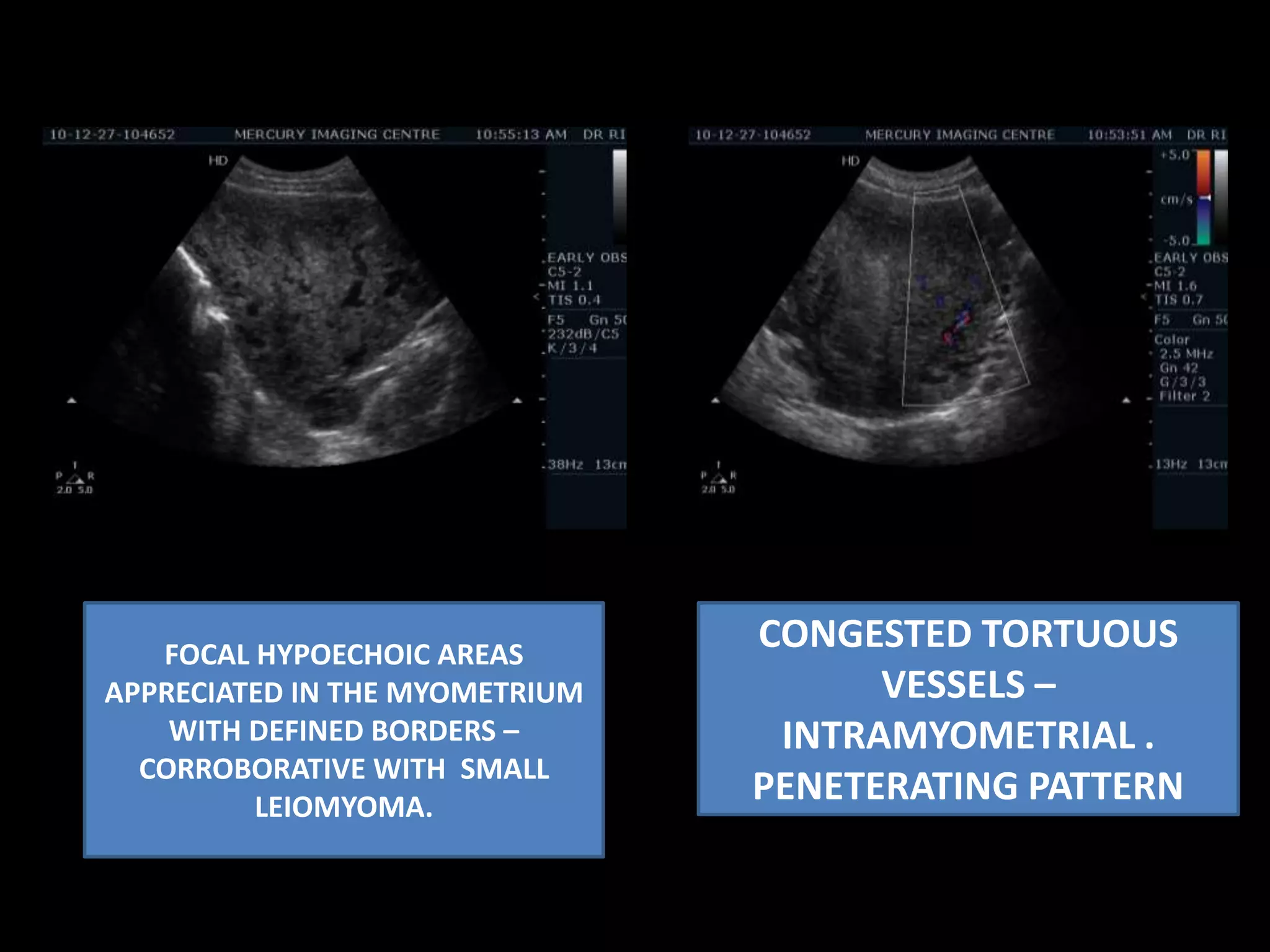Click the 'Gn 42' color gain text

click(1179, 368)
